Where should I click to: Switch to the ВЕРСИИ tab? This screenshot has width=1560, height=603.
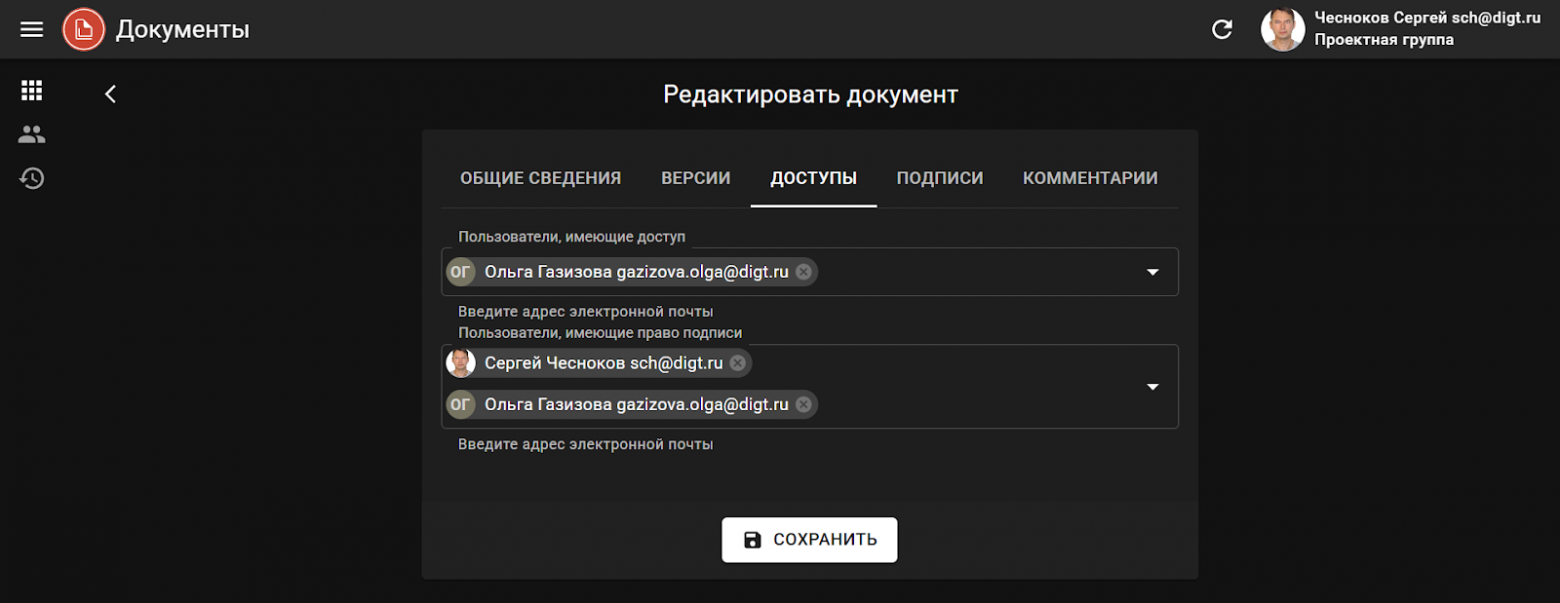coord(695,177)
